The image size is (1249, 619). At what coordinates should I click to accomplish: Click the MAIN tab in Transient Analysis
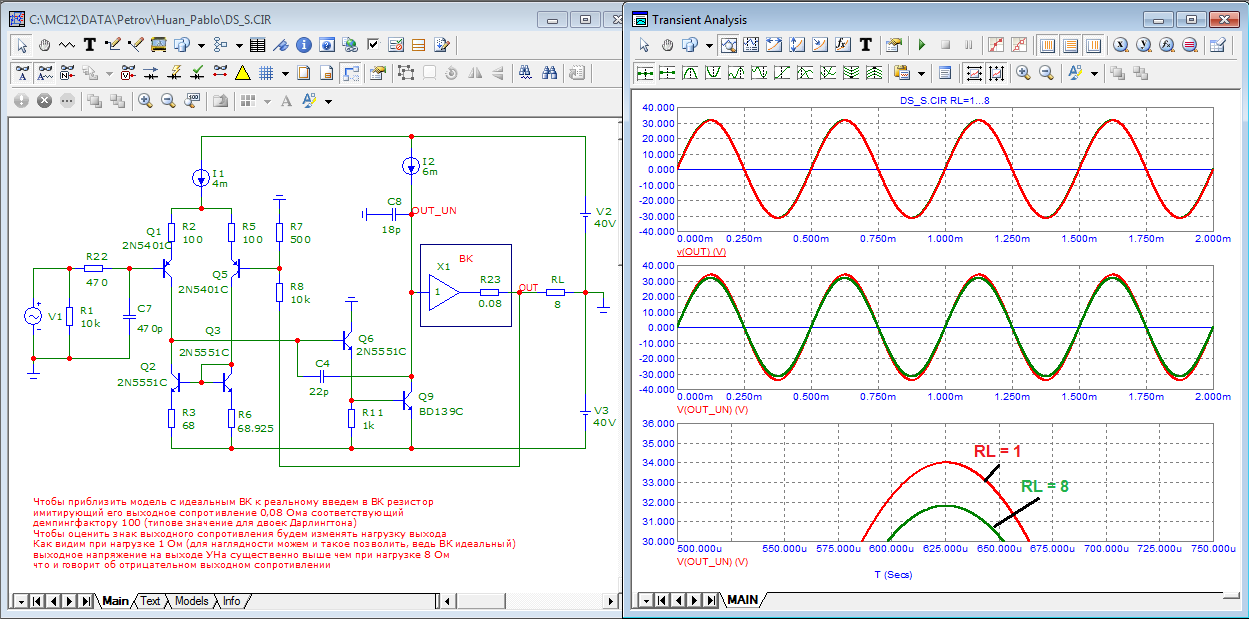(742, 600)
